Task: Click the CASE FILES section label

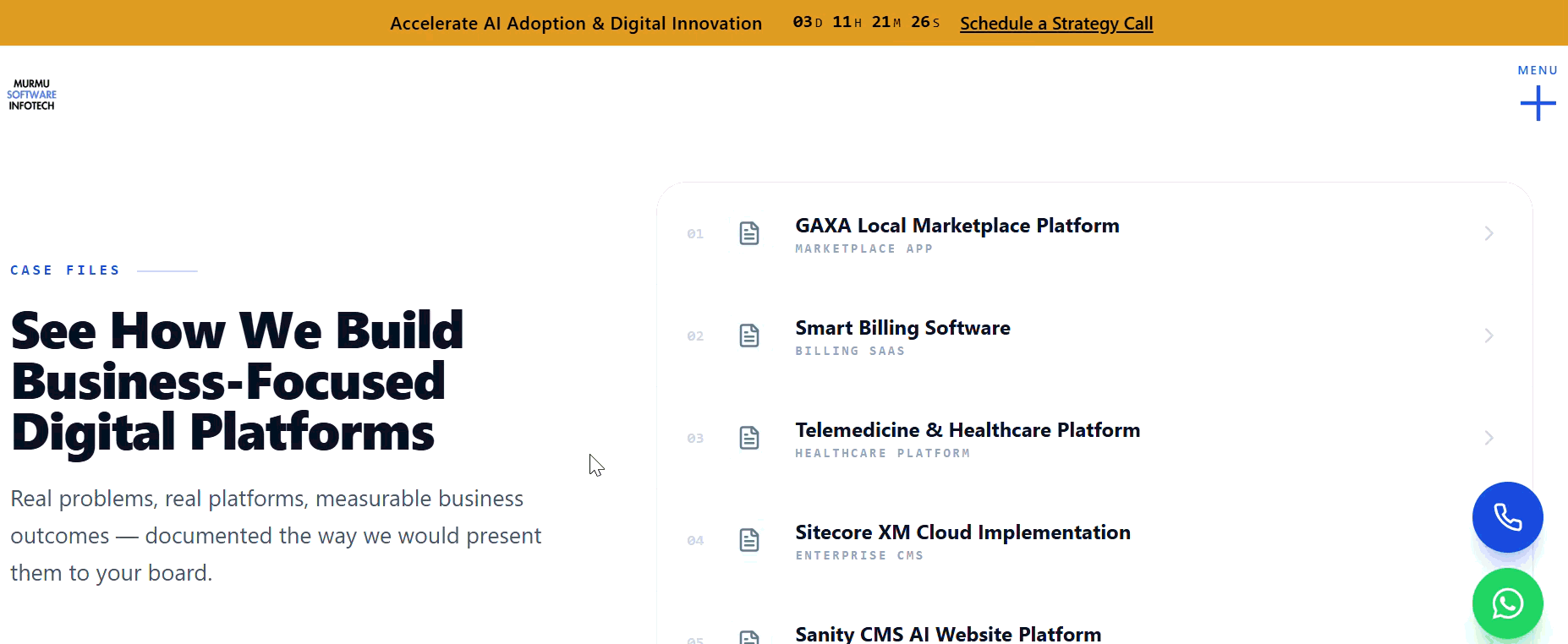Action: click(65, 270)
